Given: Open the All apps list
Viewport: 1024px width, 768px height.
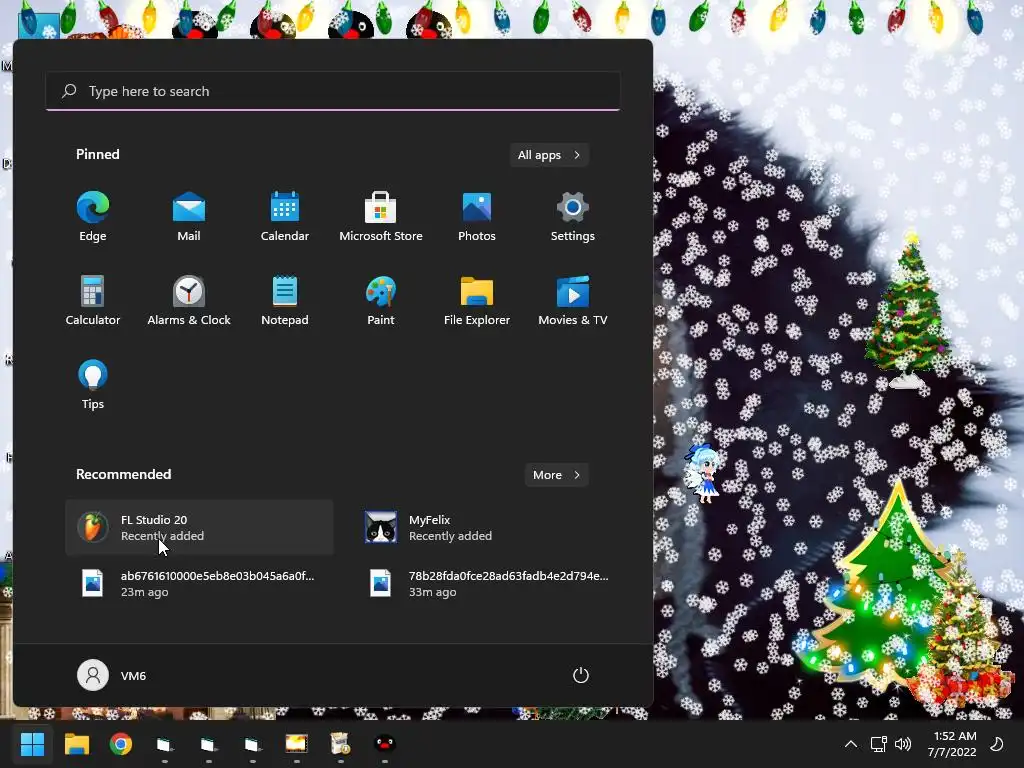Looking at the screenshot, I should click(549, 155).
